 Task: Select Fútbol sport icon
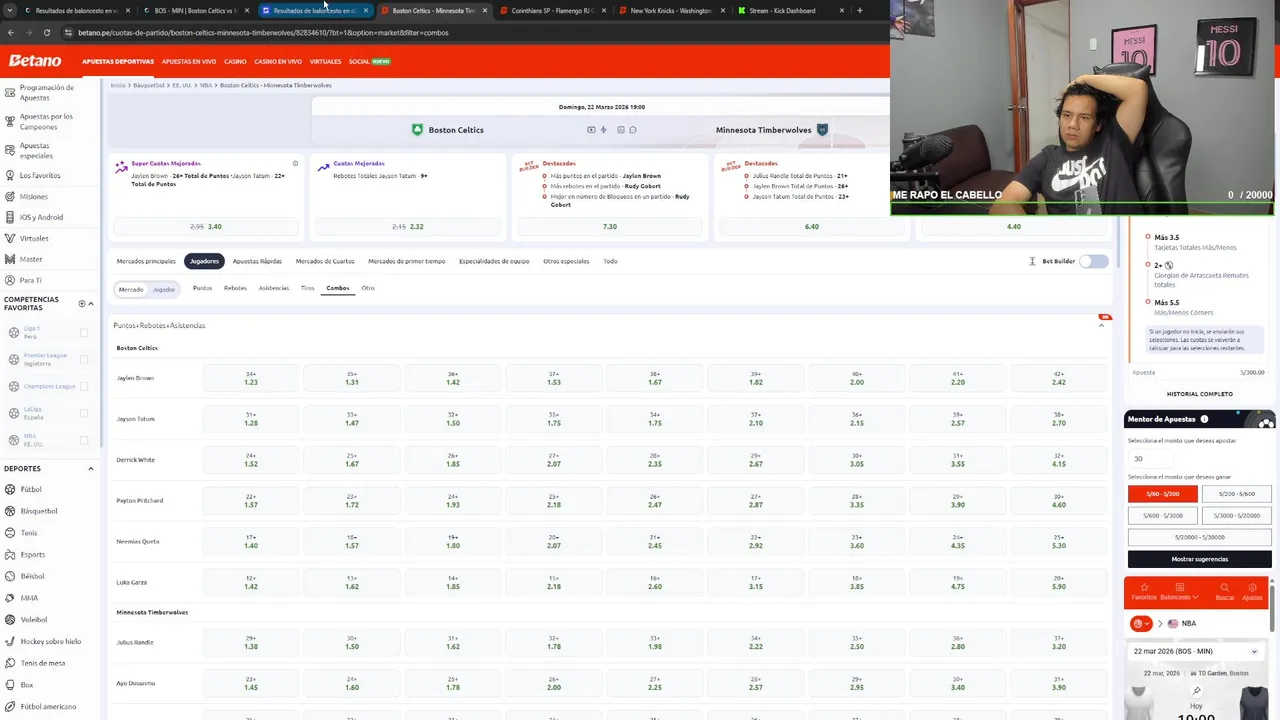pos(10,489)
